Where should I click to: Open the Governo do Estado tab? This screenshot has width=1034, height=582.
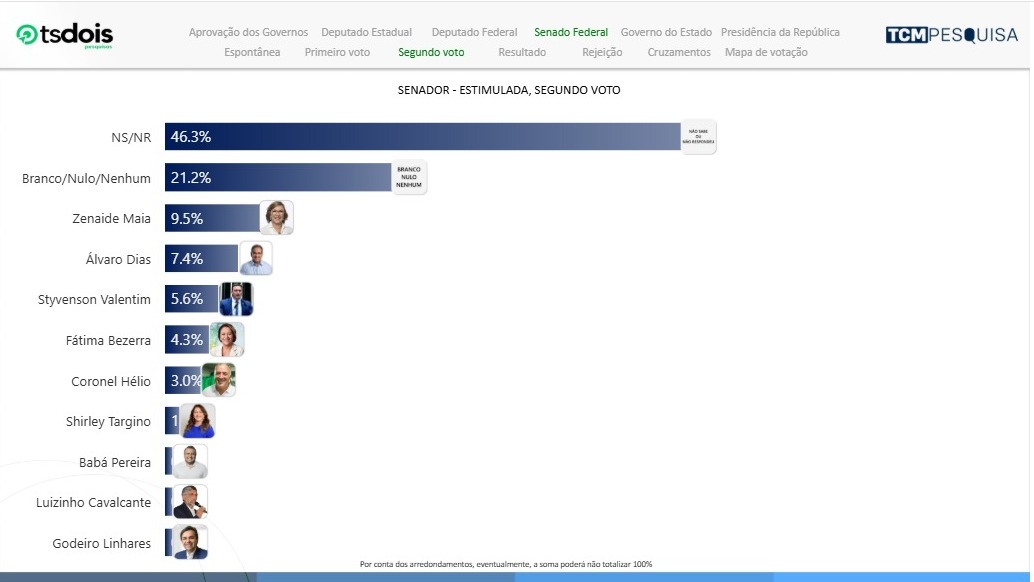(666, 32)
